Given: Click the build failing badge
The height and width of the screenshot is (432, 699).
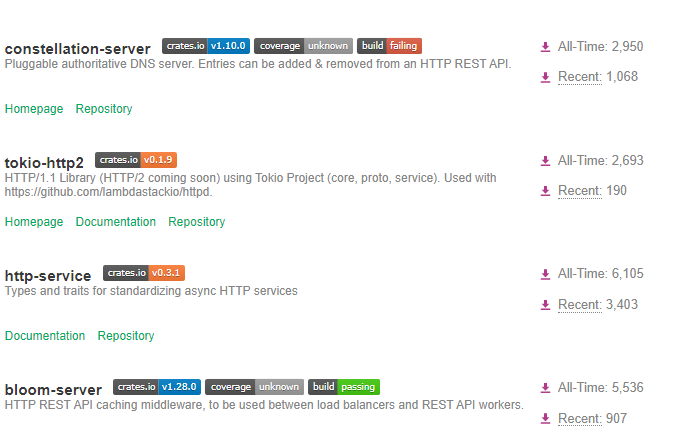Looking at the screenshot, I should point(390,46).
